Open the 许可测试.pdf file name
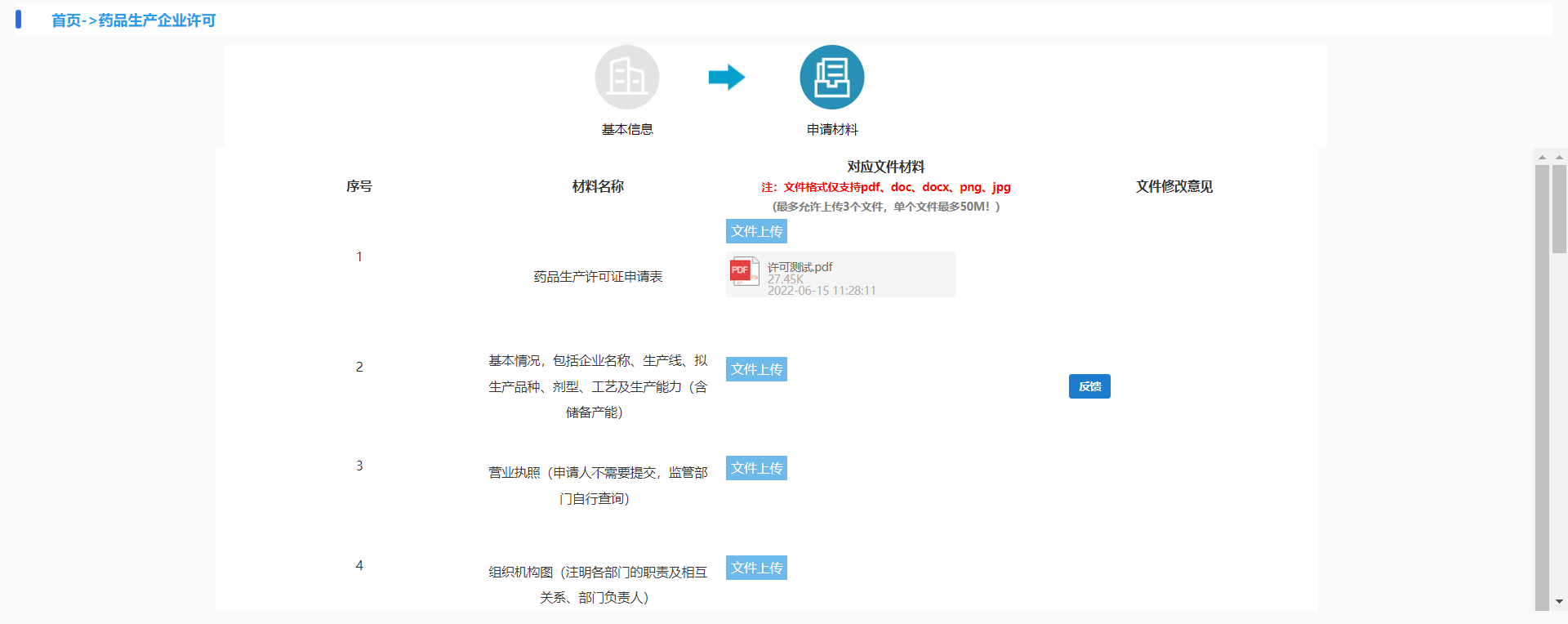 [x=800, y=267]
